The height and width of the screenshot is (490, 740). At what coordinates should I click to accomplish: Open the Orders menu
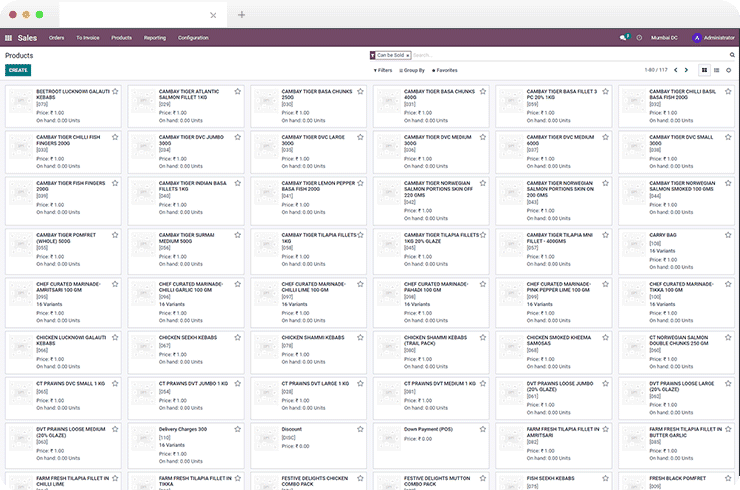point(56,38)
